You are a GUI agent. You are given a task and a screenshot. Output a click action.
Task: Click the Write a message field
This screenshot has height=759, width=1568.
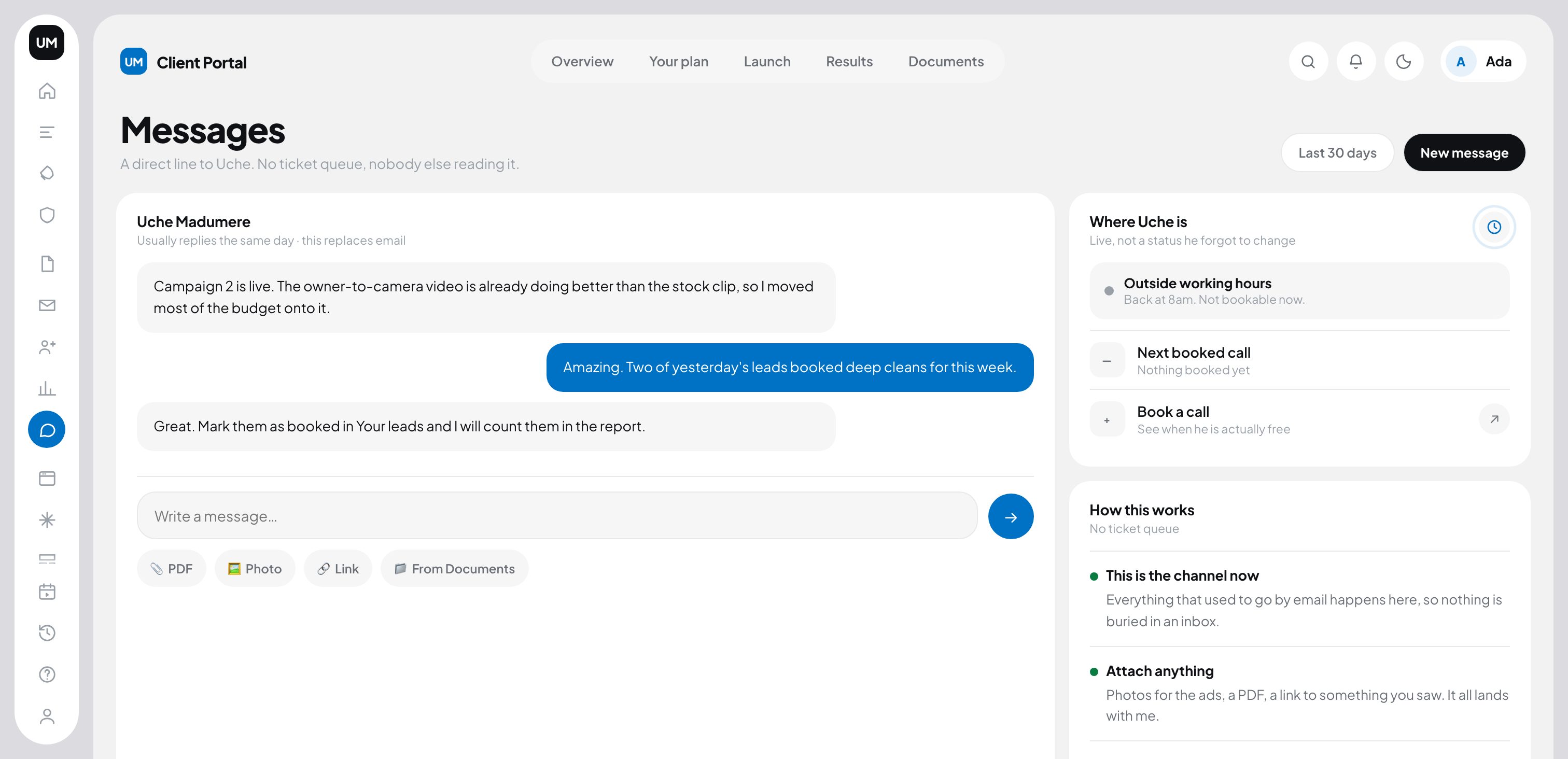click(557, 515)
